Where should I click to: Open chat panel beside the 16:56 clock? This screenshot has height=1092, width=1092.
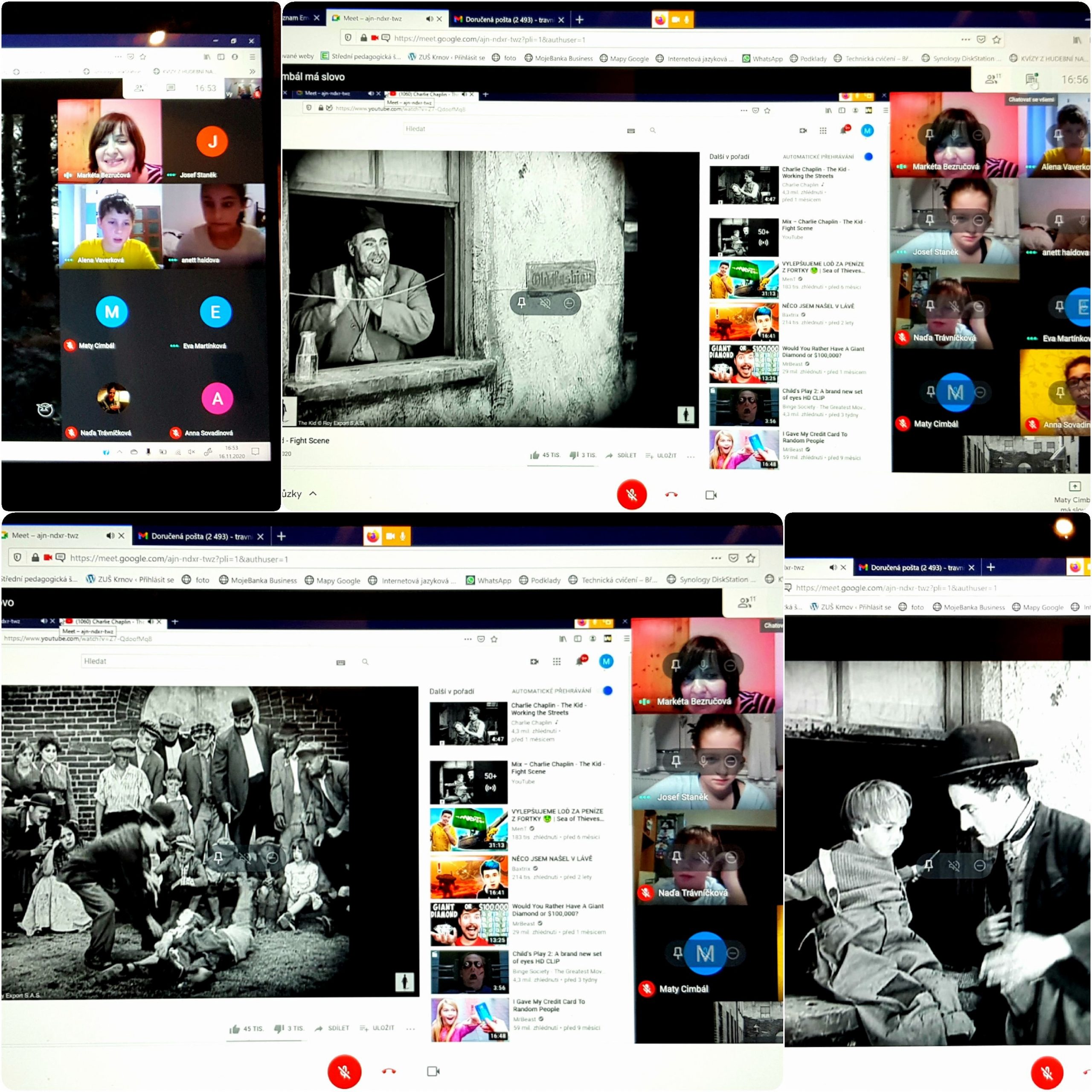(x=1032, y=80)
